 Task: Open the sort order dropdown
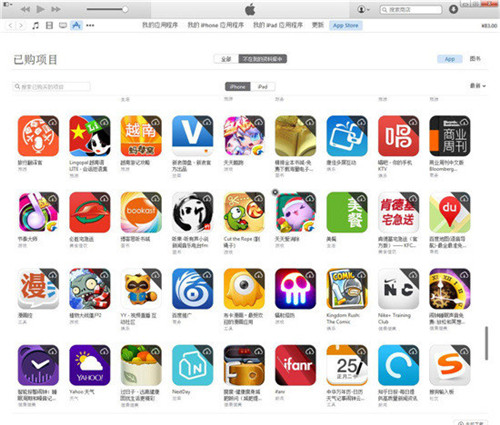478,86
